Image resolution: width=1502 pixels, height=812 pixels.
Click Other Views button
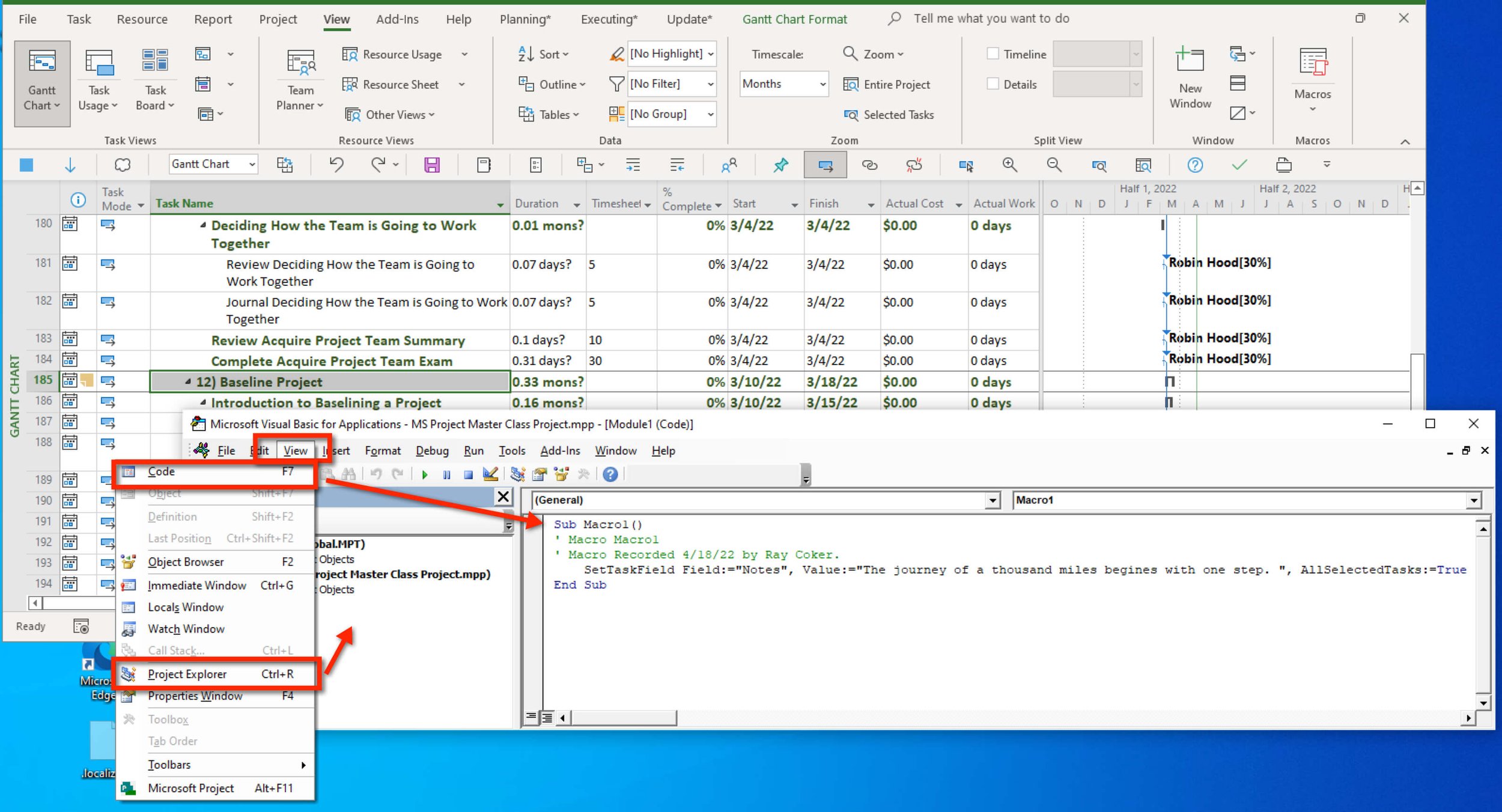tap(389, 115)
